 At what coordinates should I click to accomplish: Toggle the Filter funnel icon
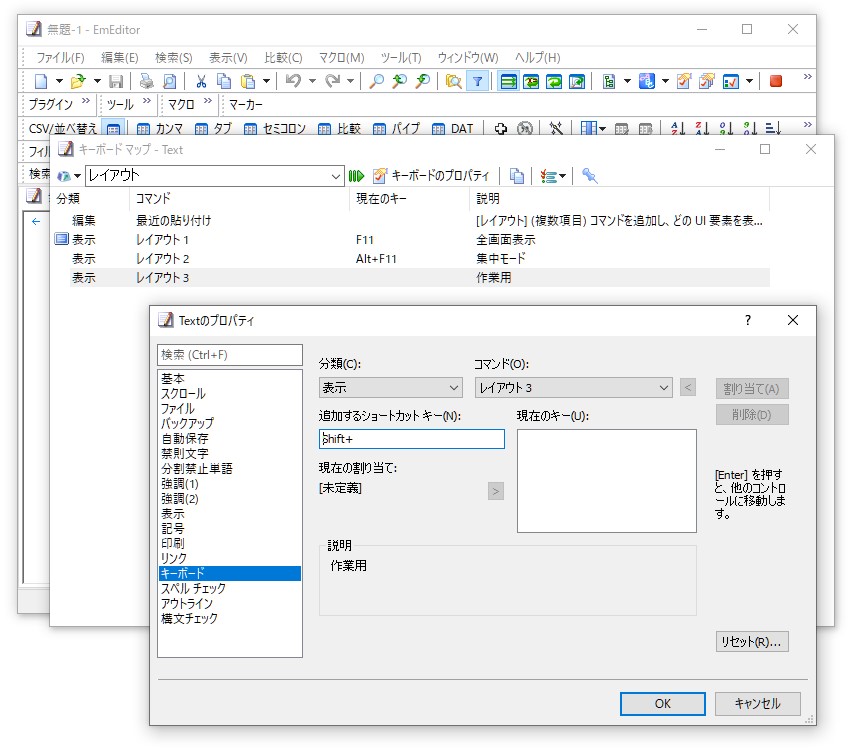click(478, 82)
